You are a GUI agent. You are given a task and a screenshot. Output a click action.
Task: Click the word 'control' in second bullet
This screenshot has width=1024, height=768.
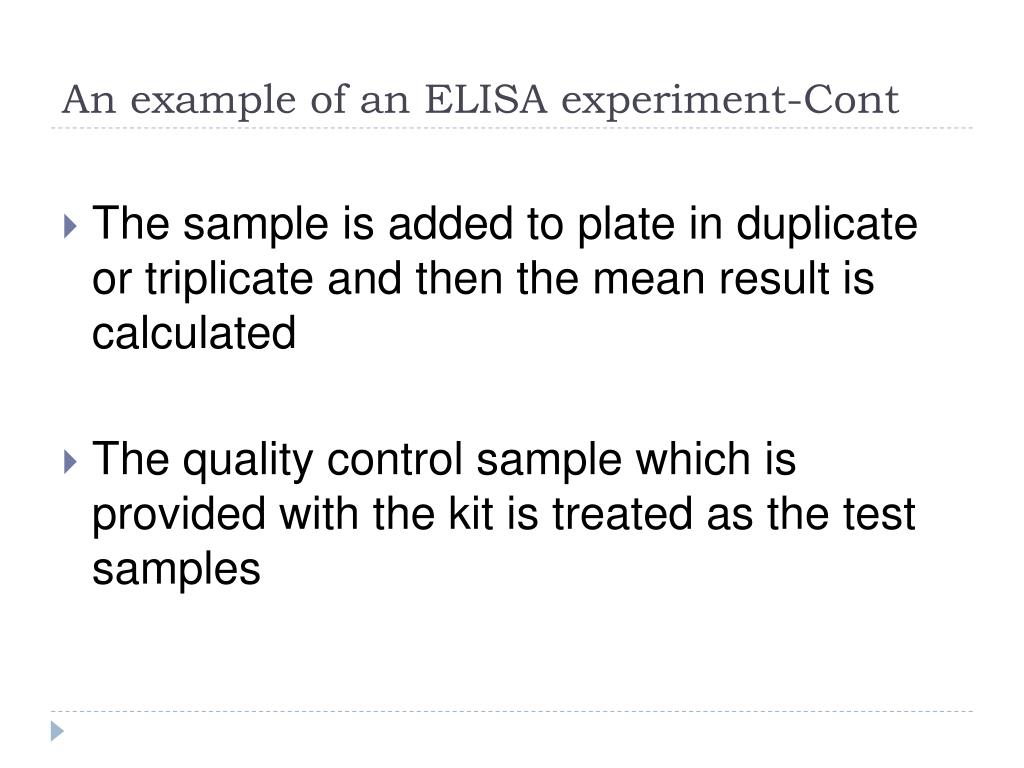[x=394, y=459]
